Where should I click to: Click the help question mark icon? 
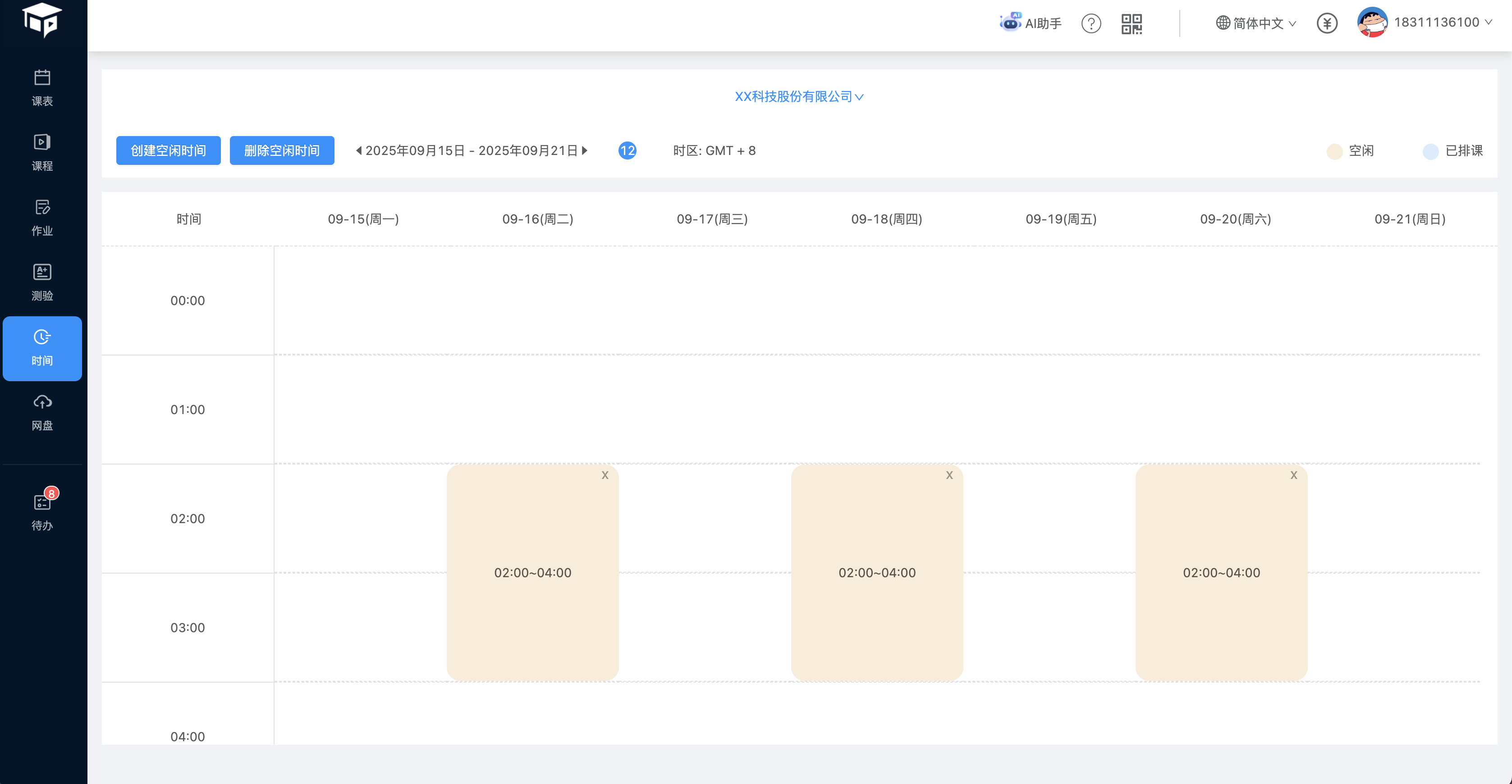[x=1090, y=23]
